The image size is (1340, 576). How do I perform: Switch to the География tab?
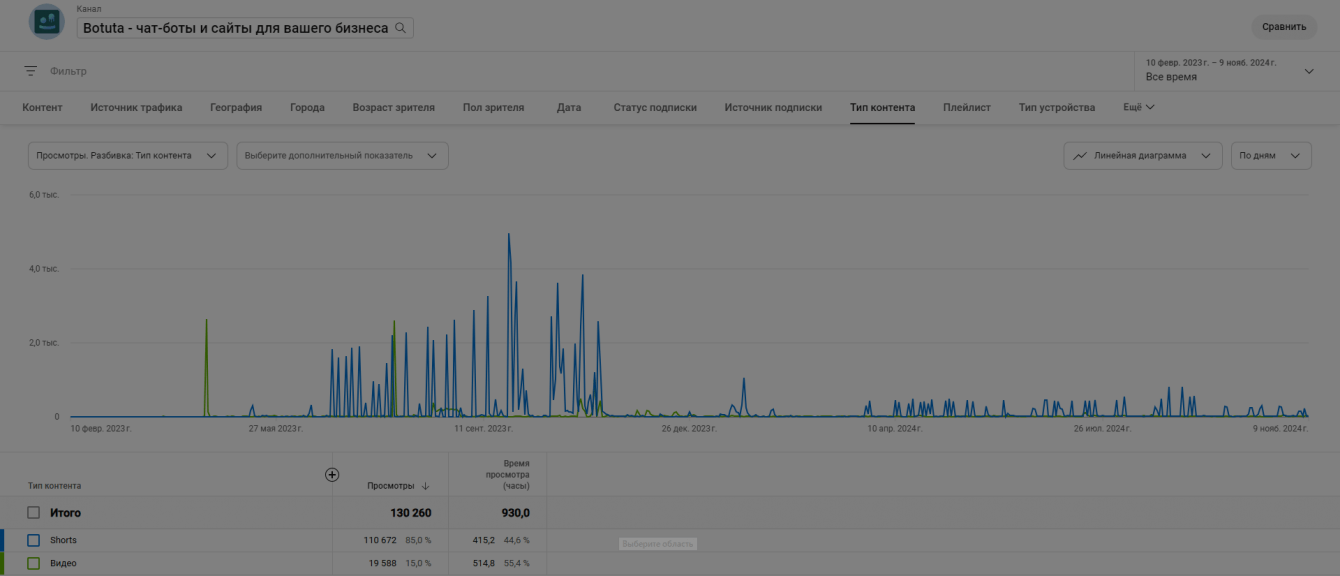click(236, 107)
